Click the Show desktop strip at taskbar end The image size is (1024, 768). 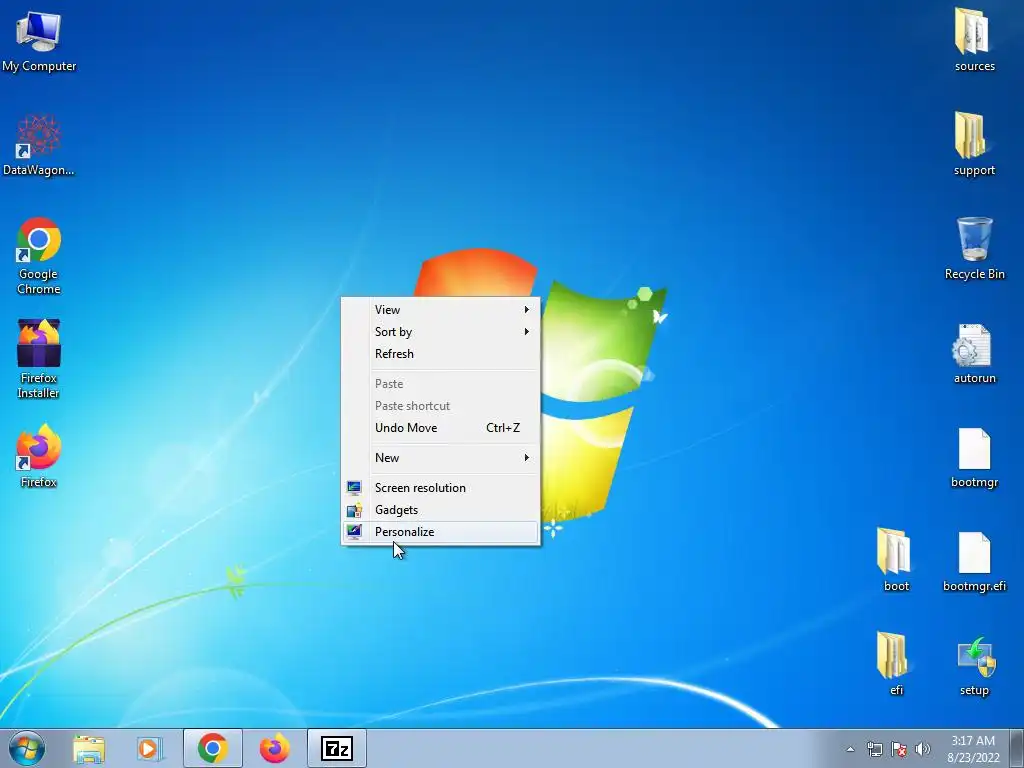click(x=1017, y=748)
